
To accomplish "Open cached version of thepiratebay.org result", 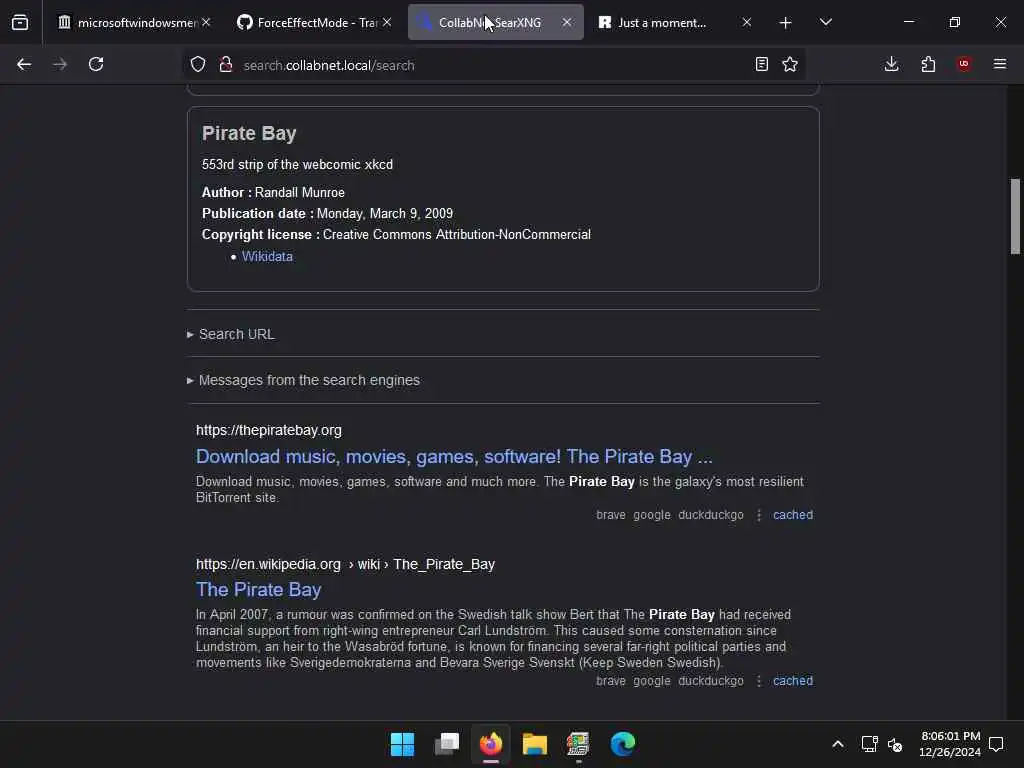I will tap(793, 515).
